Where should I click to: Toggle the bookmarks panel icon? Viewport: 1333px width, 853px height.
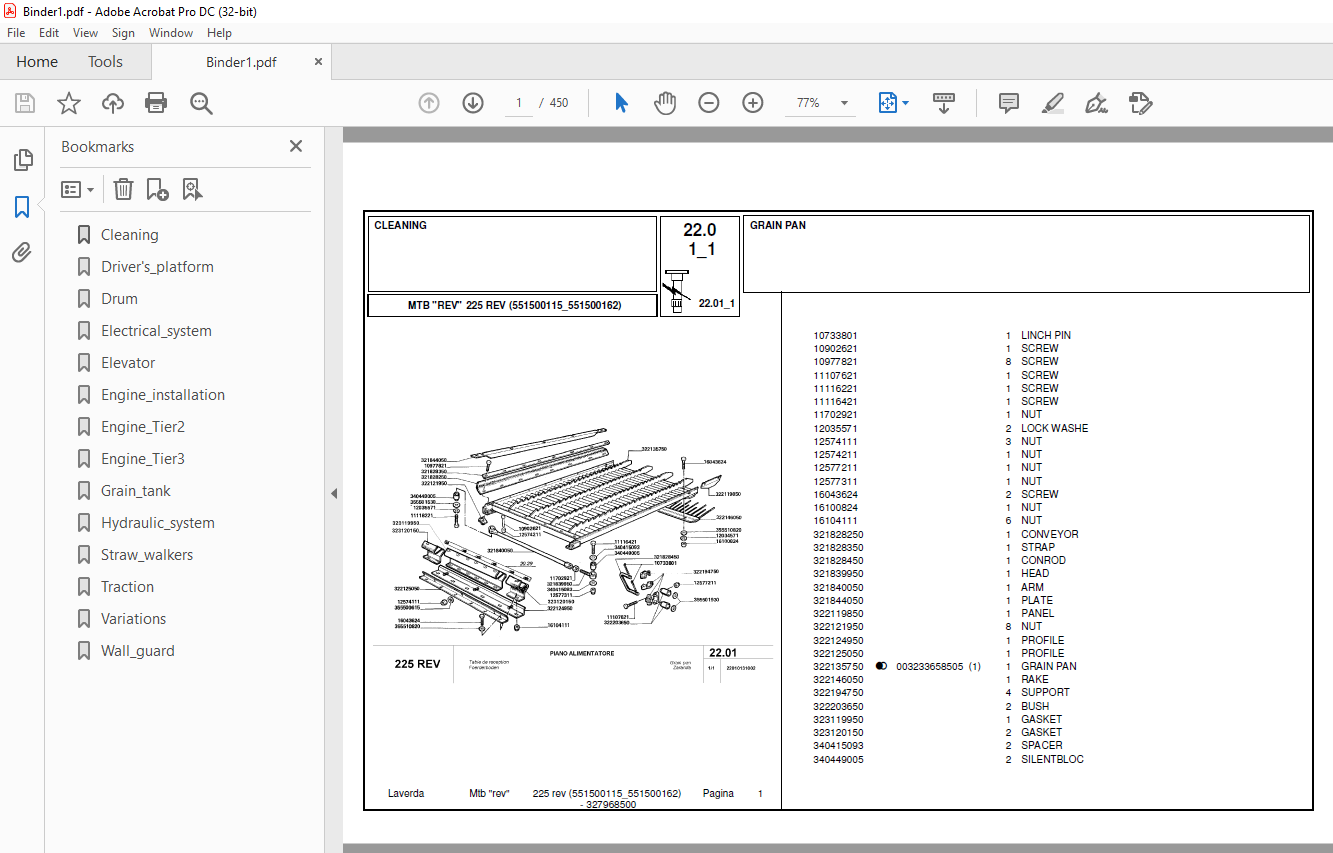(22, 207)
